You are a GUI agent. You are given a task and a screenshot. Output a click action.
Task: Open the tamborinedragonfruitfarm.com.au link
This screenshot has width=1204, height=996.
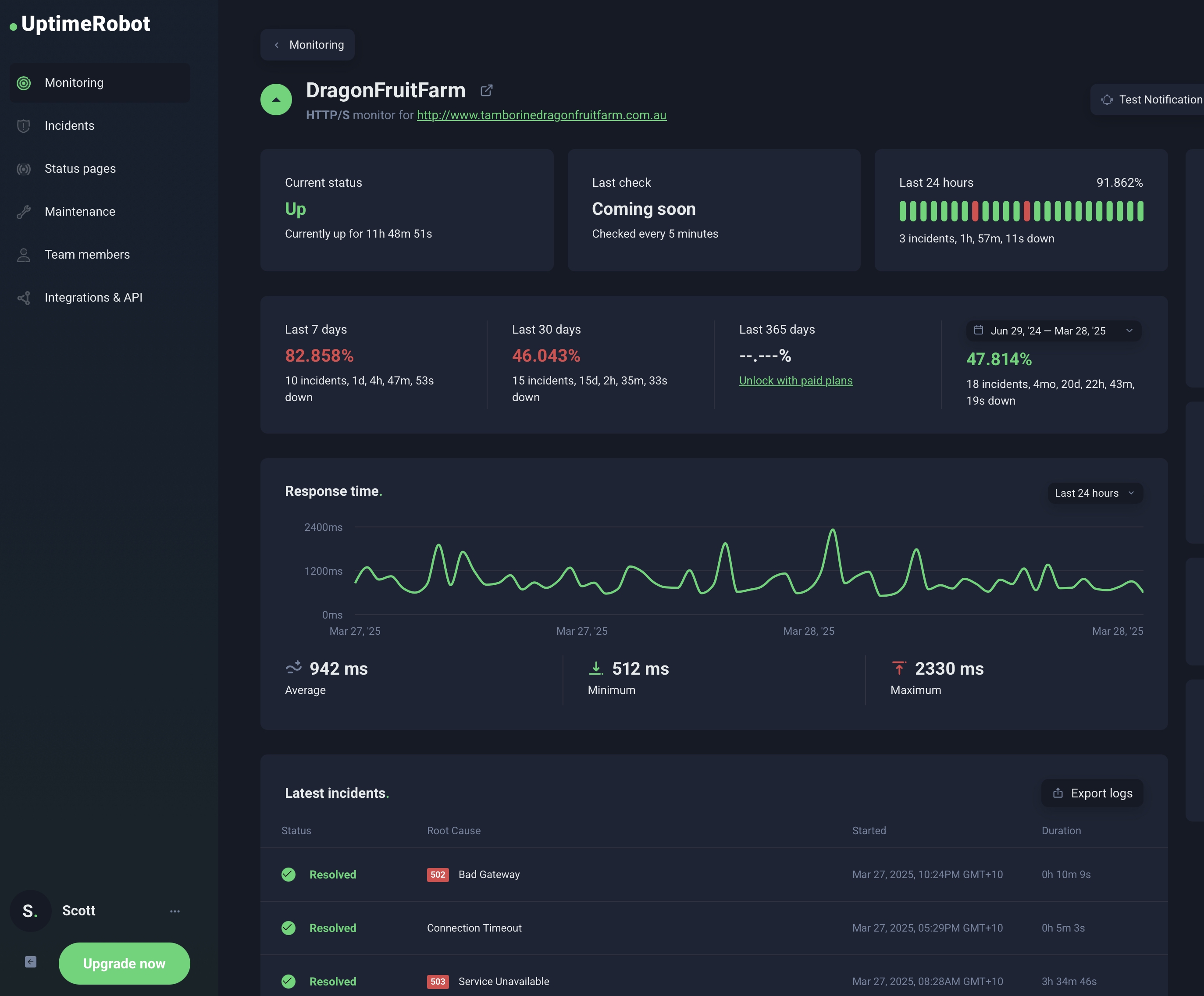click(542, 115)
